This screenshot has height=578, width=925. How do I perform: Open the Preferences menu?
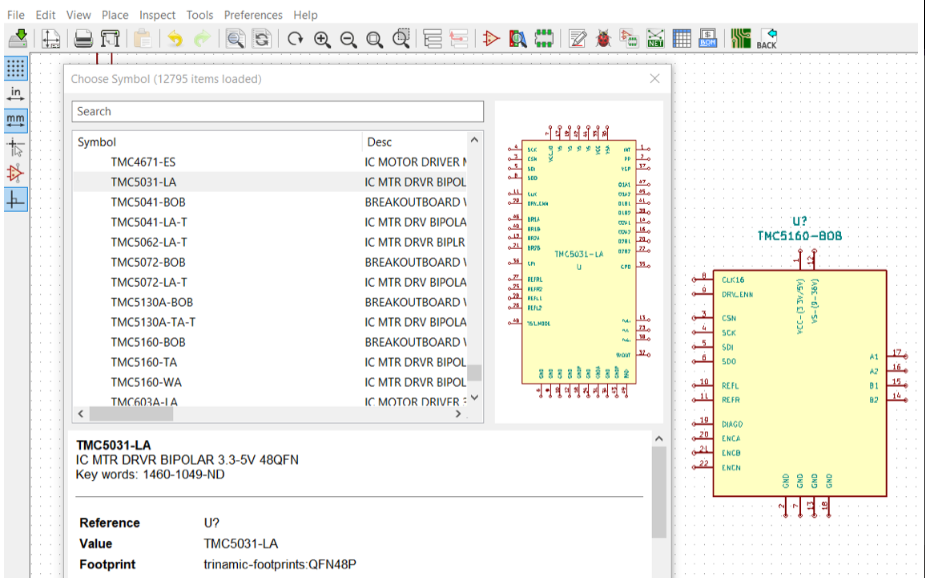click(253, 15)
